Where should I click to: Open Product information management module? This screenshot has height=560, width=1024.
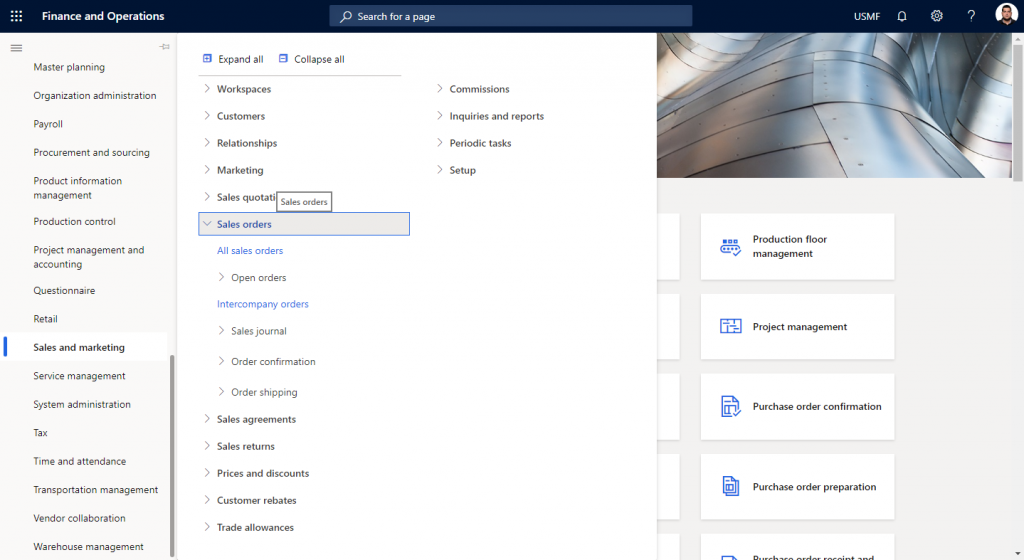[78, 188]
